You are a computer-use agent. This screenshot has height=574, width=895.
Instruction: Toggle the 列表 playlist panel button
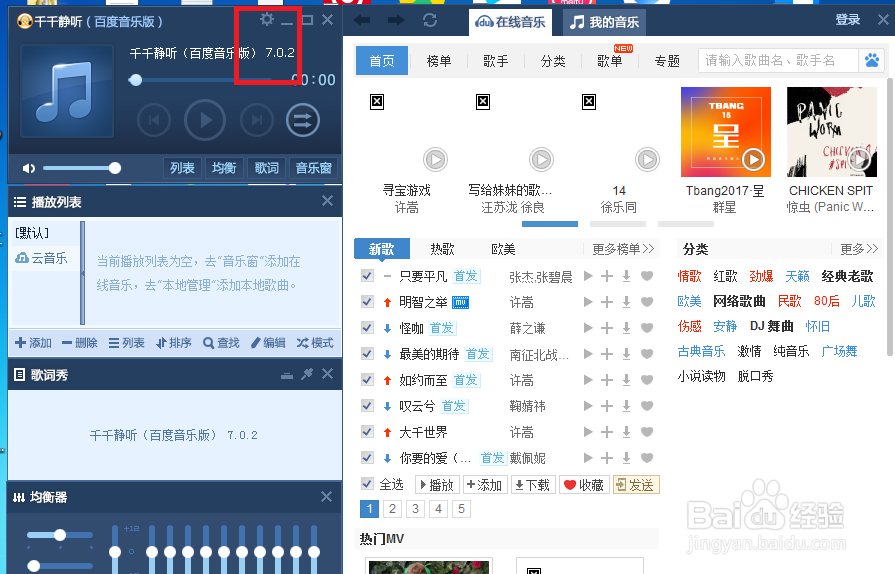[182, 168]
